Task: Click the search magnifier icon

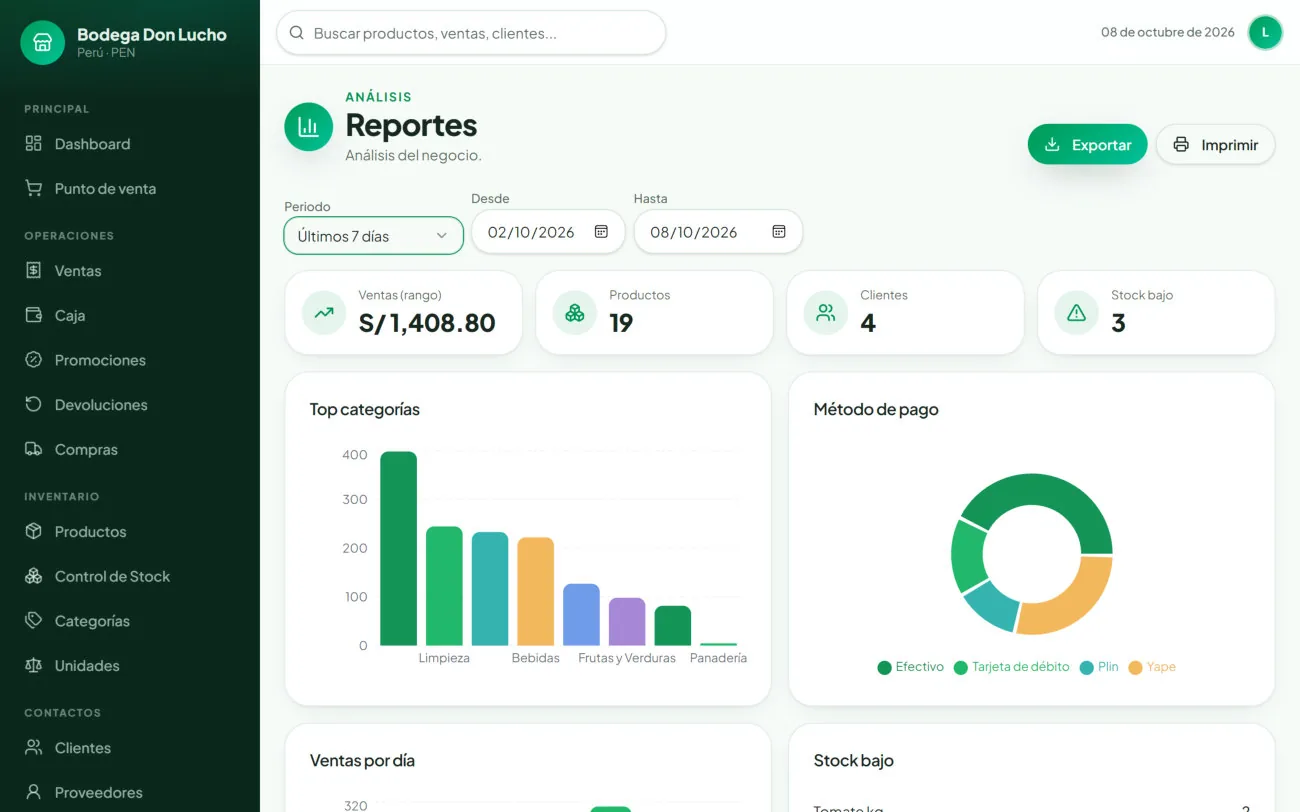Action: 296,33
